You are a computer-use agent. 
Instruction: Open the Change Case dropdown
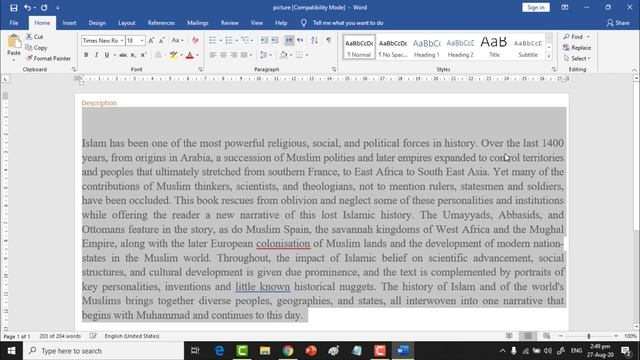click(x=177, y=40)
